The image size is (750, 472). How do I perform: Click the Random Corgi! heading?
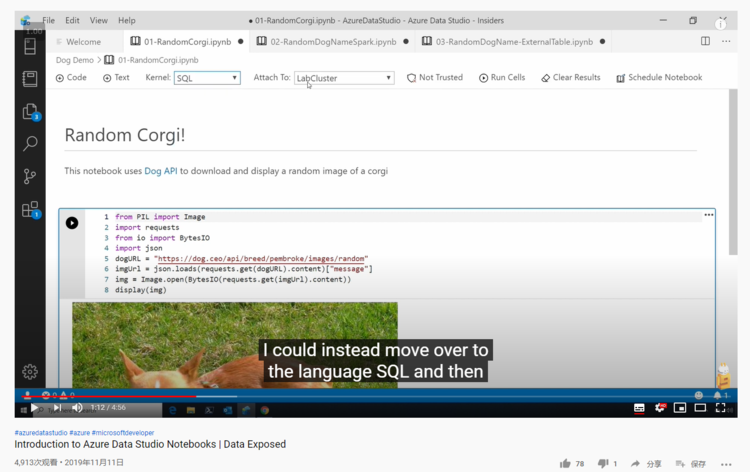coord(125,135)
